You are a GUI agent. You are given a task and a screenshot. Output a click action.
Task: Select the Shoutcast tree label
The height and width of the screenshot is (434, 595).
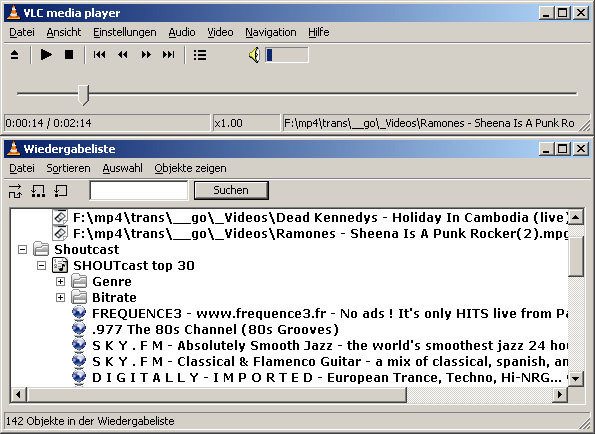coord(87,250)
